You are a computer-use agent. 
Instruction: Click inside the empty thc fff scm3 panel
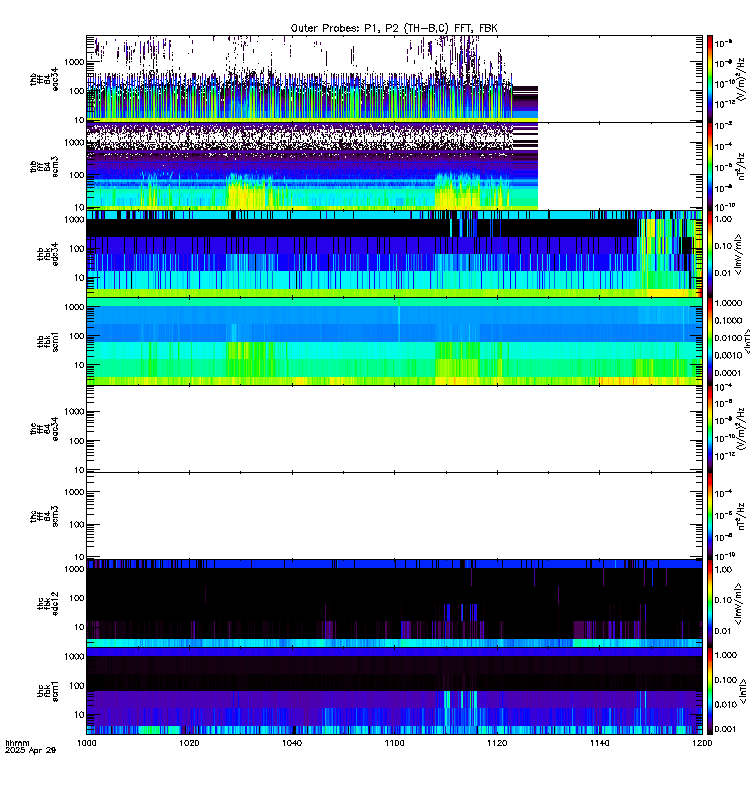tap(394, 516)
